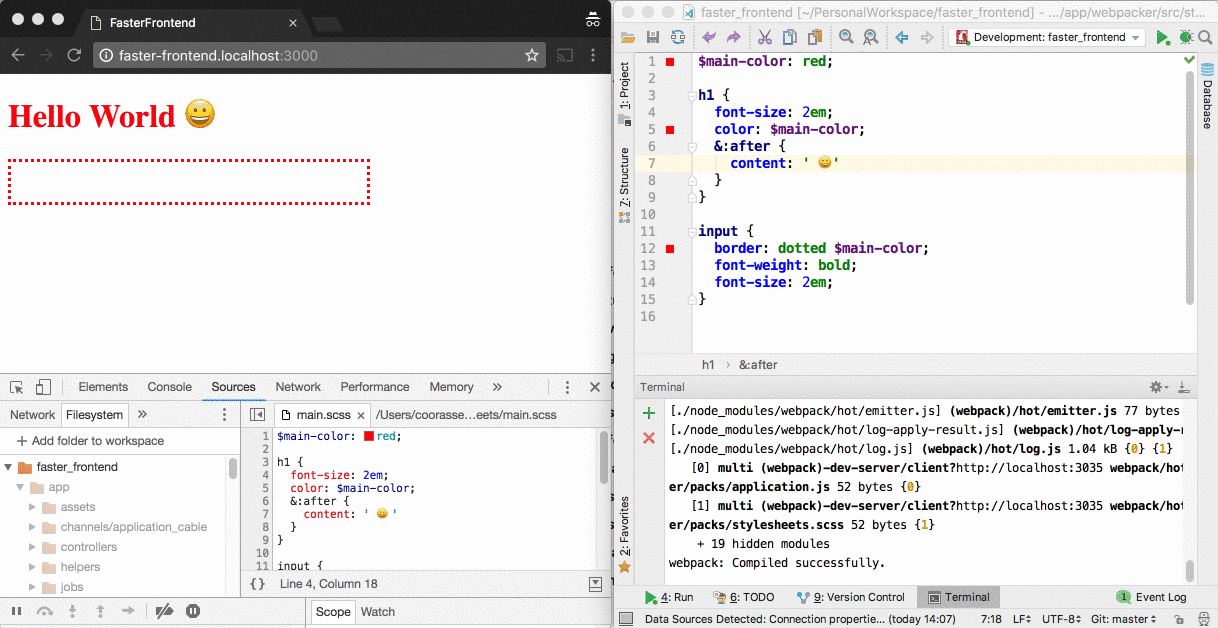Open the Performance tab

[x=375, y=387]
